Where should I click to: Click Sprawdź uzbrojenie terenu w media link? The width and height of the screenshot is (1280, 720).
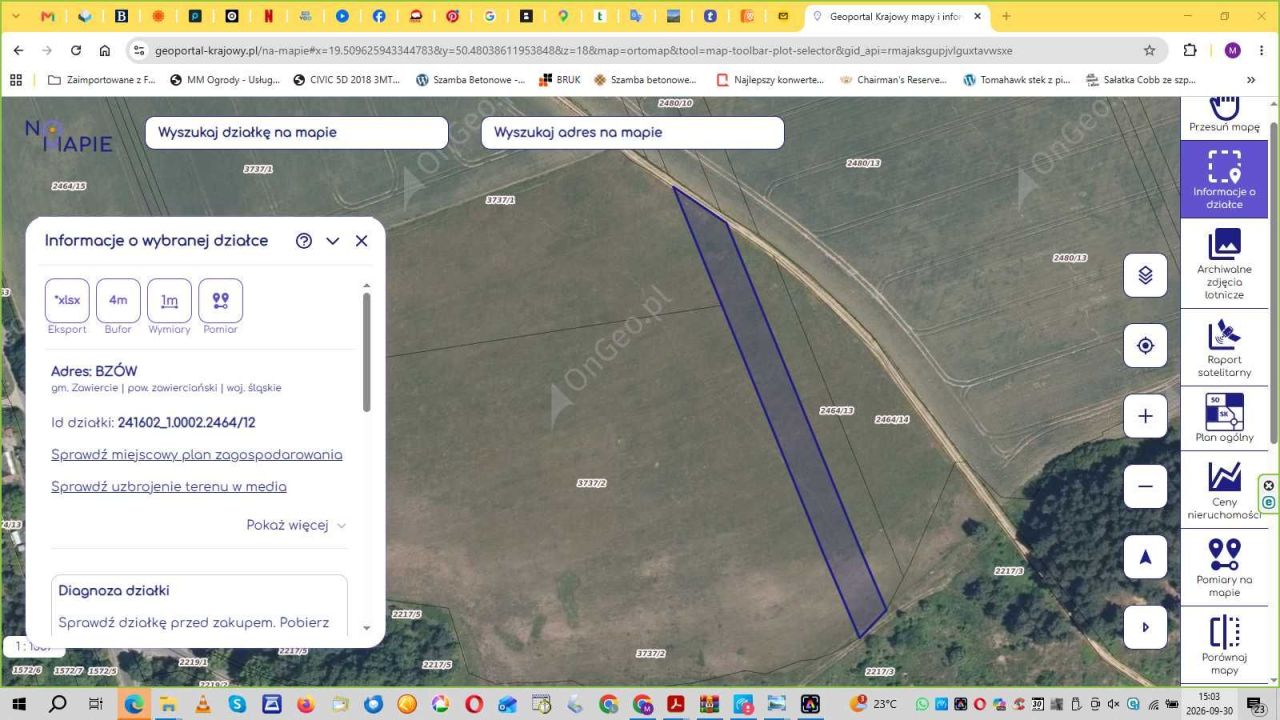169,487
